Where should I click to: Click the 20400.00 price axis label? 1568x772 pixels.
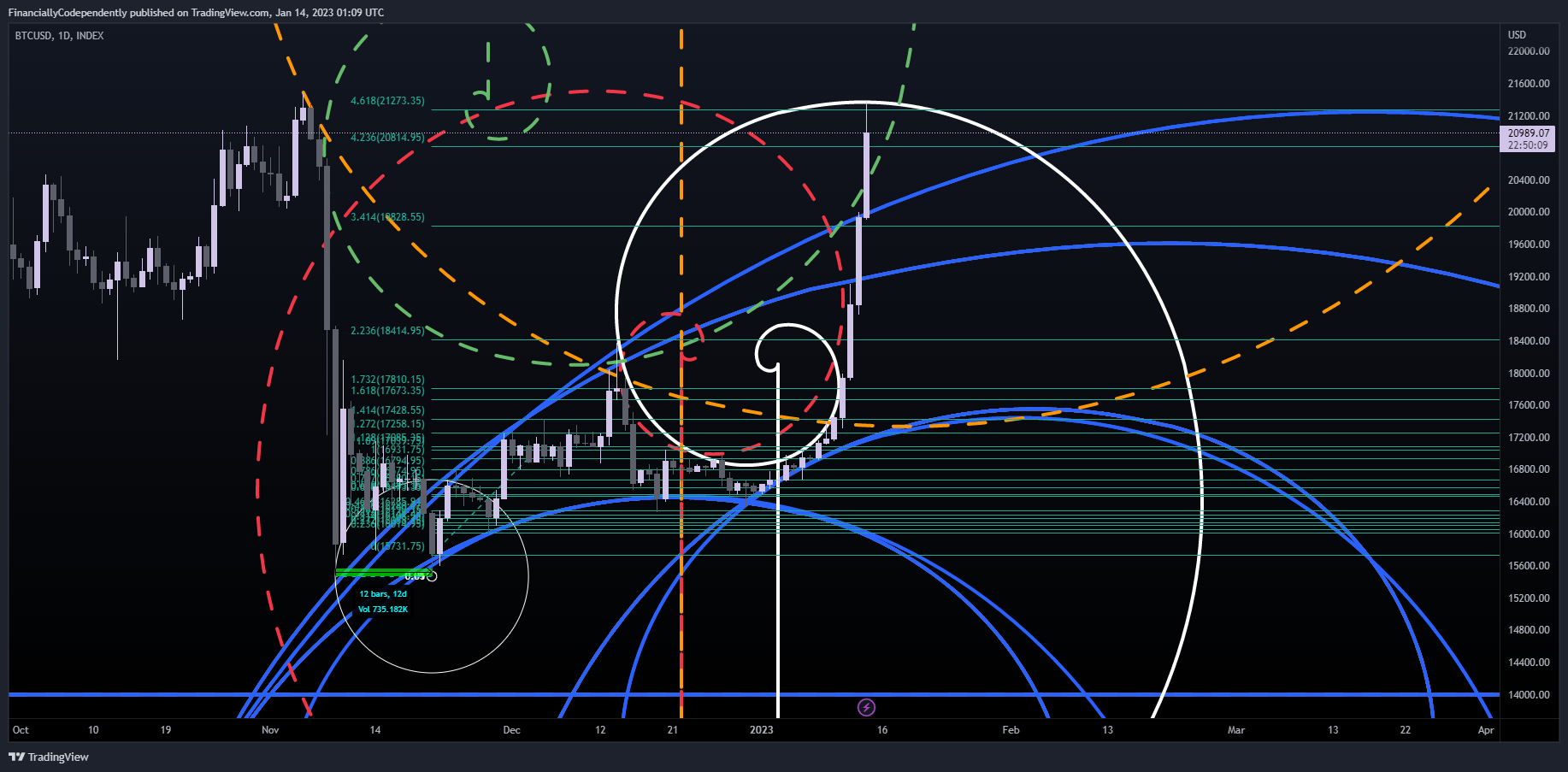click(x=1529, y=180)
